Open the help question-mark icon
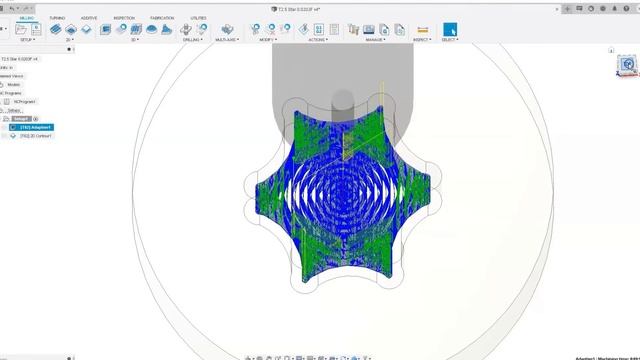640x360 pixels. coord(627,9)
